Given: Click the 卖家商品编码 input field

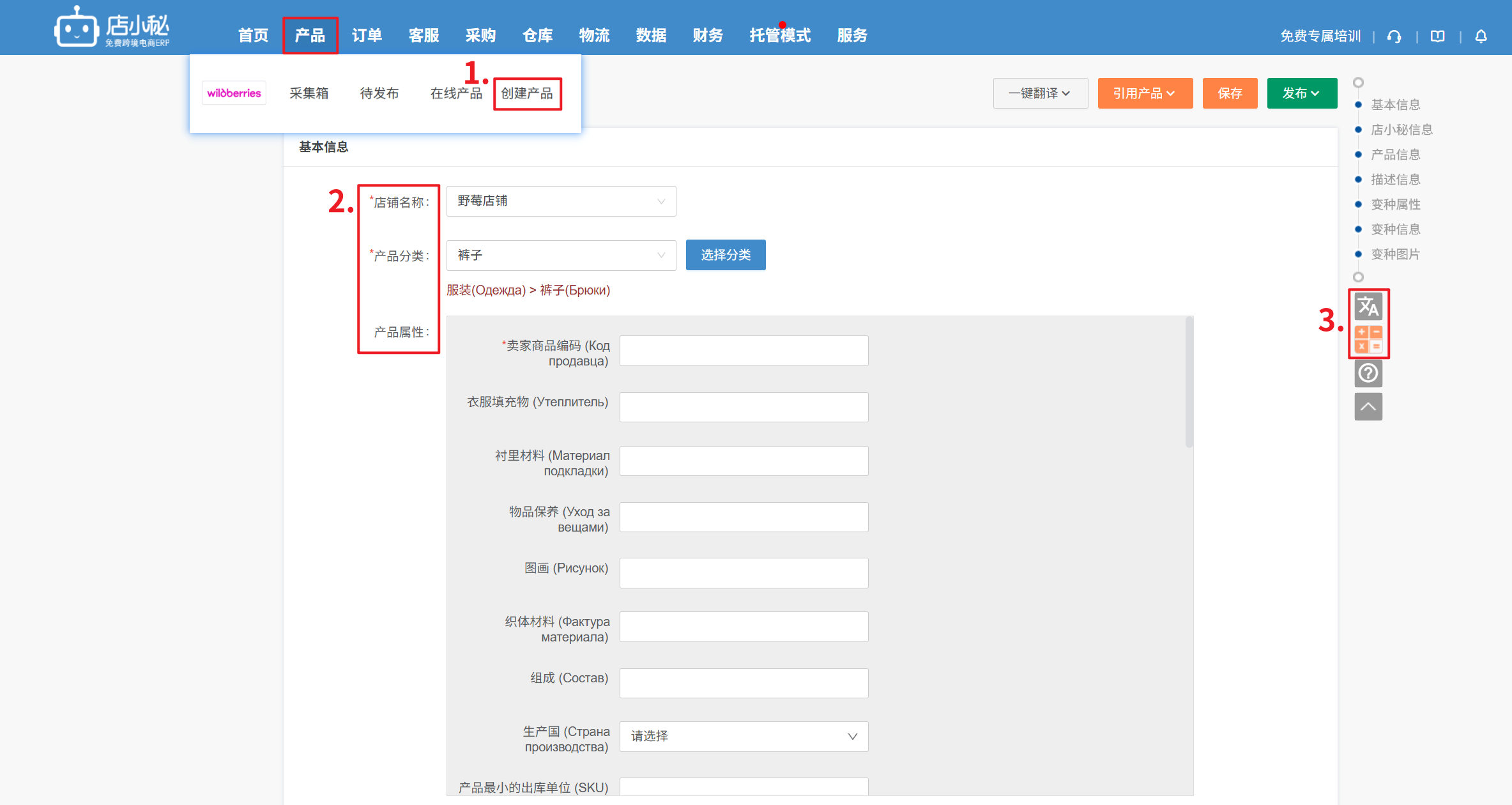Looking at the screenshot, I should coord(744,351).
